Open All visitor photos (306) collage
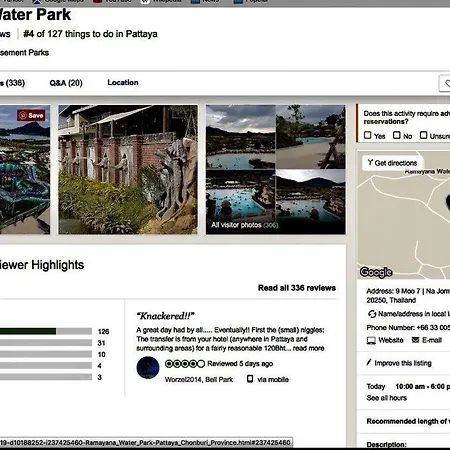Image resolution: width=450 pixels, height=450 pixels. click(276, 169)
